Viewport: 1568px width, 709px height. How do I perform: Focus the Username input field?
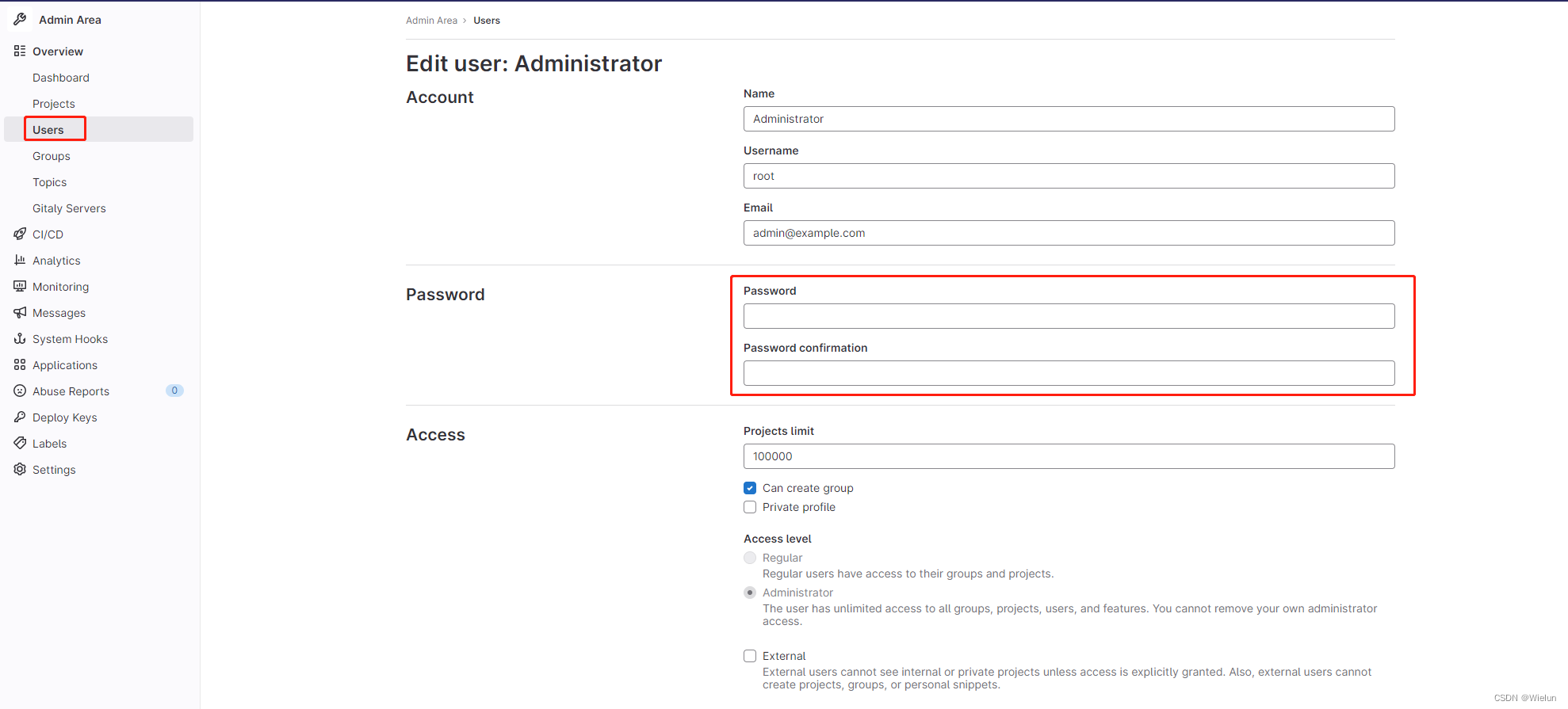click(x=1069, y=176)
